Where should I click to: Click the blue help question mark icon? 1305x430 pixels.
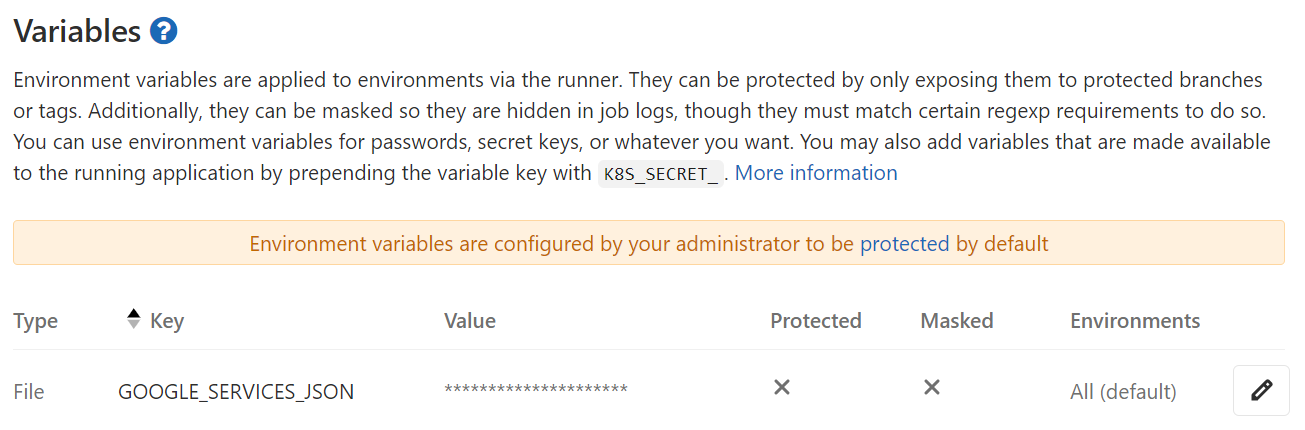click(x=164, y=31)
